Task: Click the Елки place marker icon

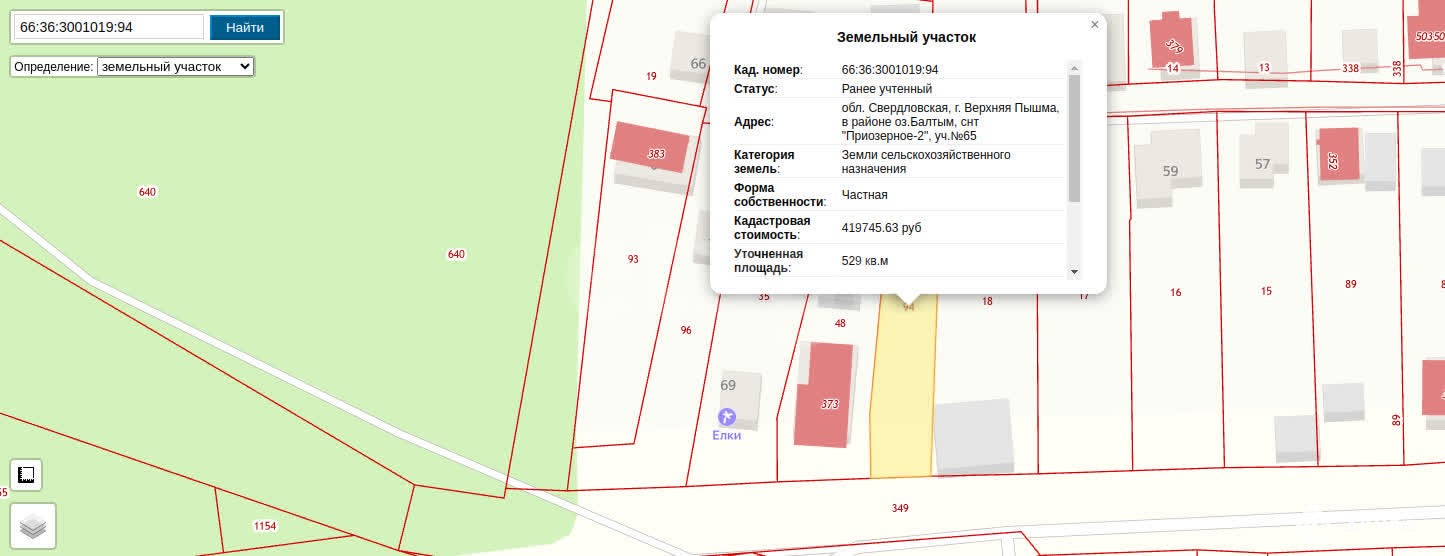Action: [x=727, y=416]
